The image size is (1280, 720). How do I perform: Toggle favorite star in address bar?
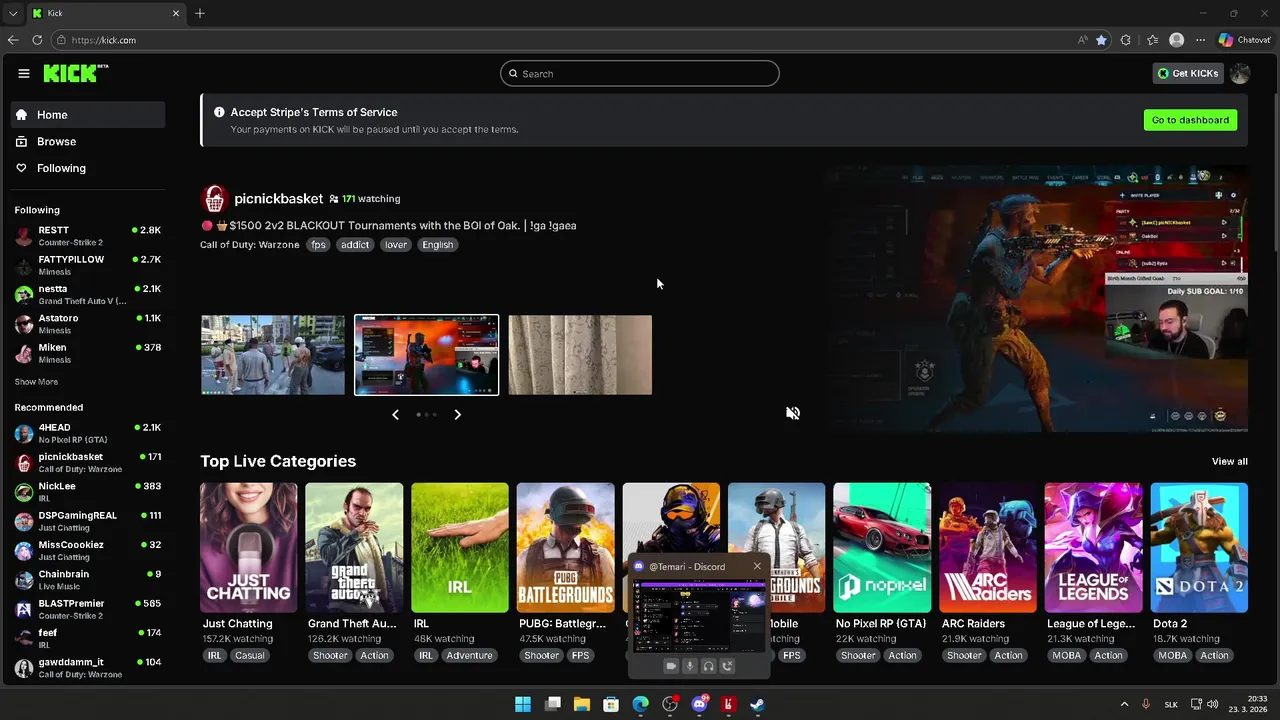tap(1101, 40)
